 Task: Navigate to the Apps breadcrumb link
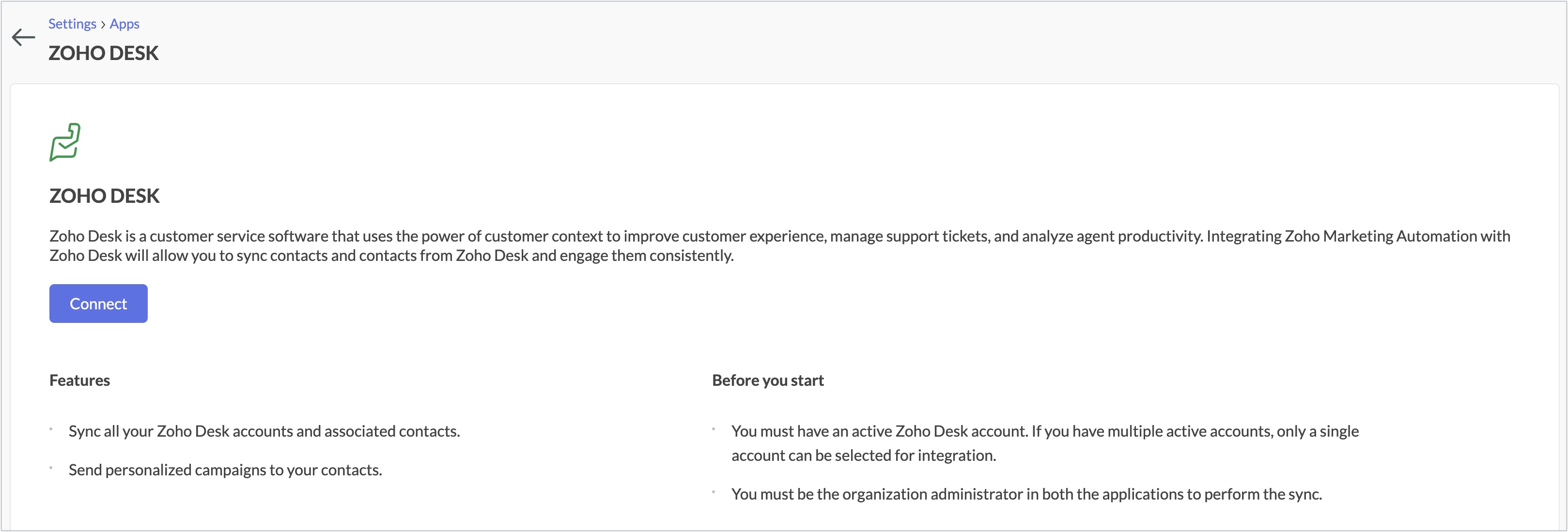click(125, 24)
